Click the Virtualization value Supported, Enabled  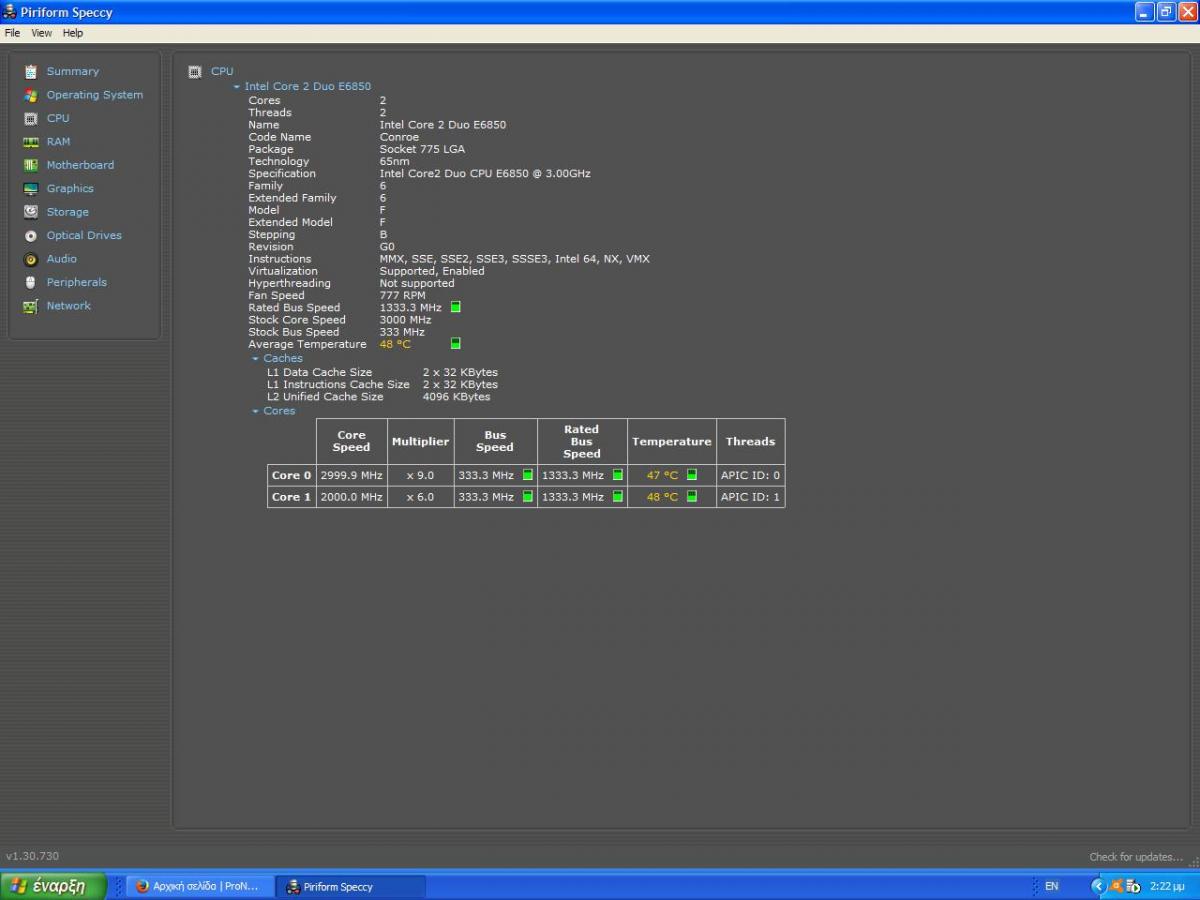432,271
